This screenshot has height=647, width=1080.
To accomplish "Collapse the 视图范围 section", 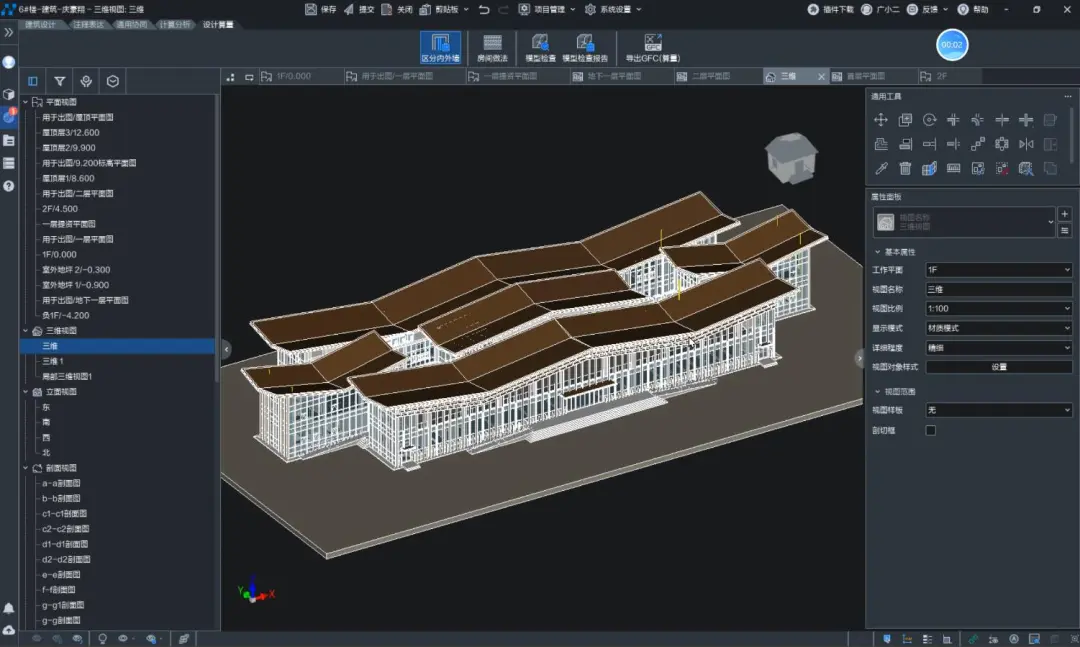I will pyautogui.click(x=878, y=391).
